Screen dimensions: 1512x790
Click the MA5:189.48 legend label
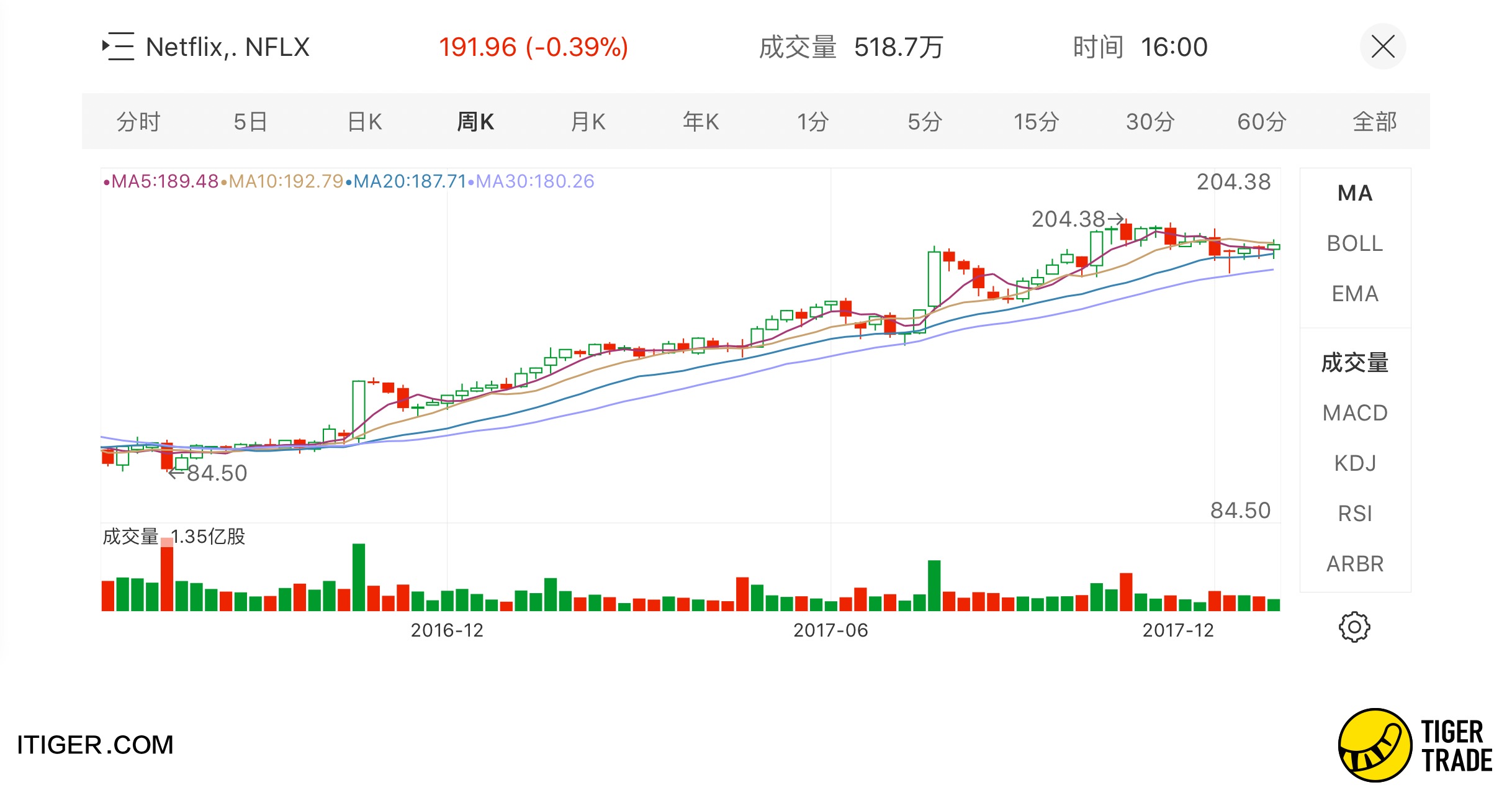tap(161, 181)
